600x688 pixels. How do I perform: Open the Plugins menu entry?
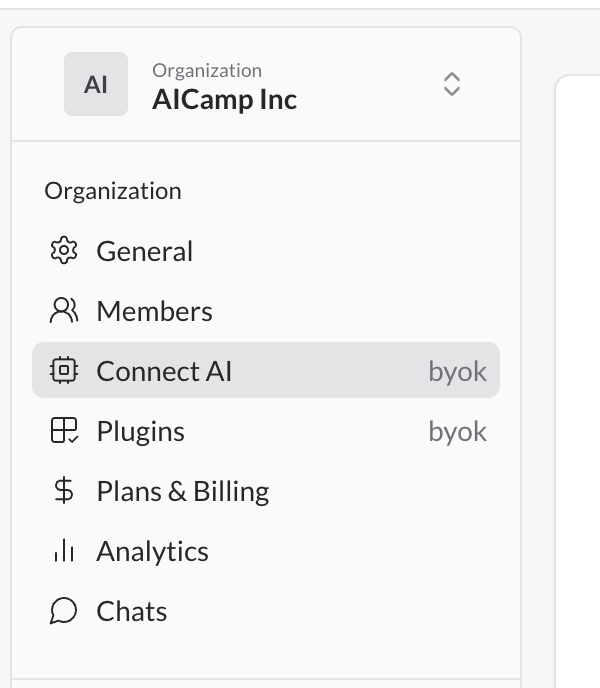[266, 430]
